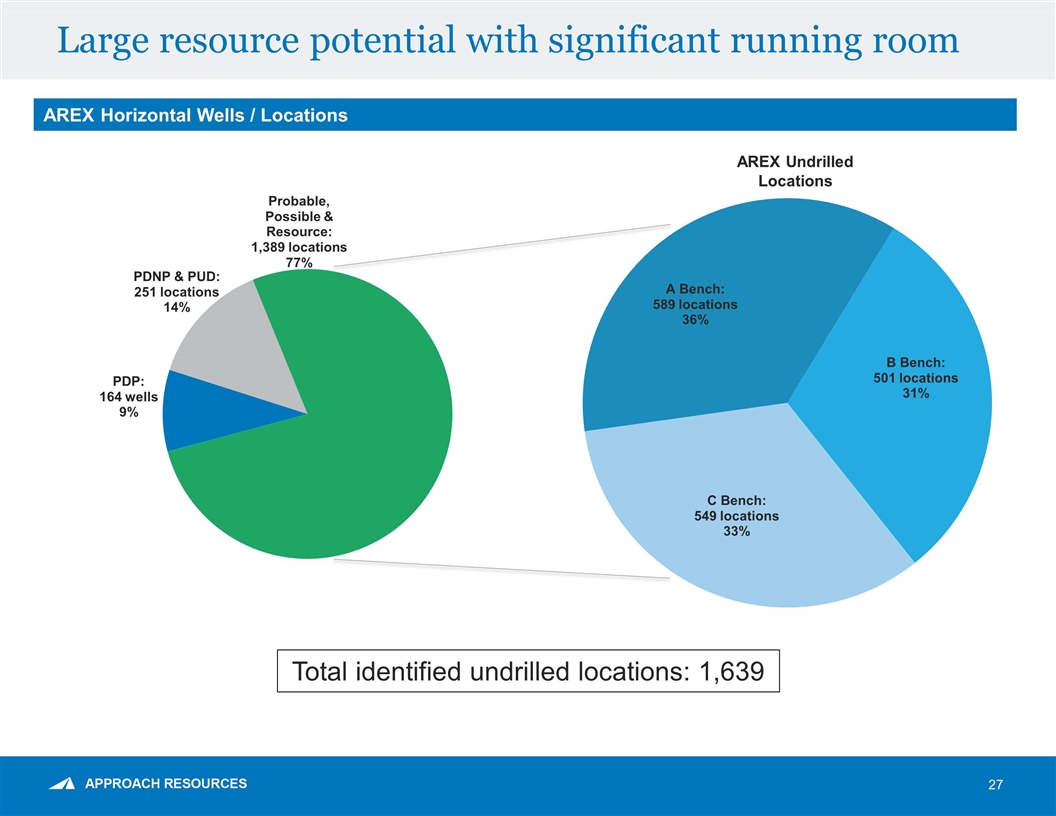The image size is (1056, 816).
Task: Click the PDNP & PUD 251 locations label
Action: pyautogui.click(x=176, y=291)
